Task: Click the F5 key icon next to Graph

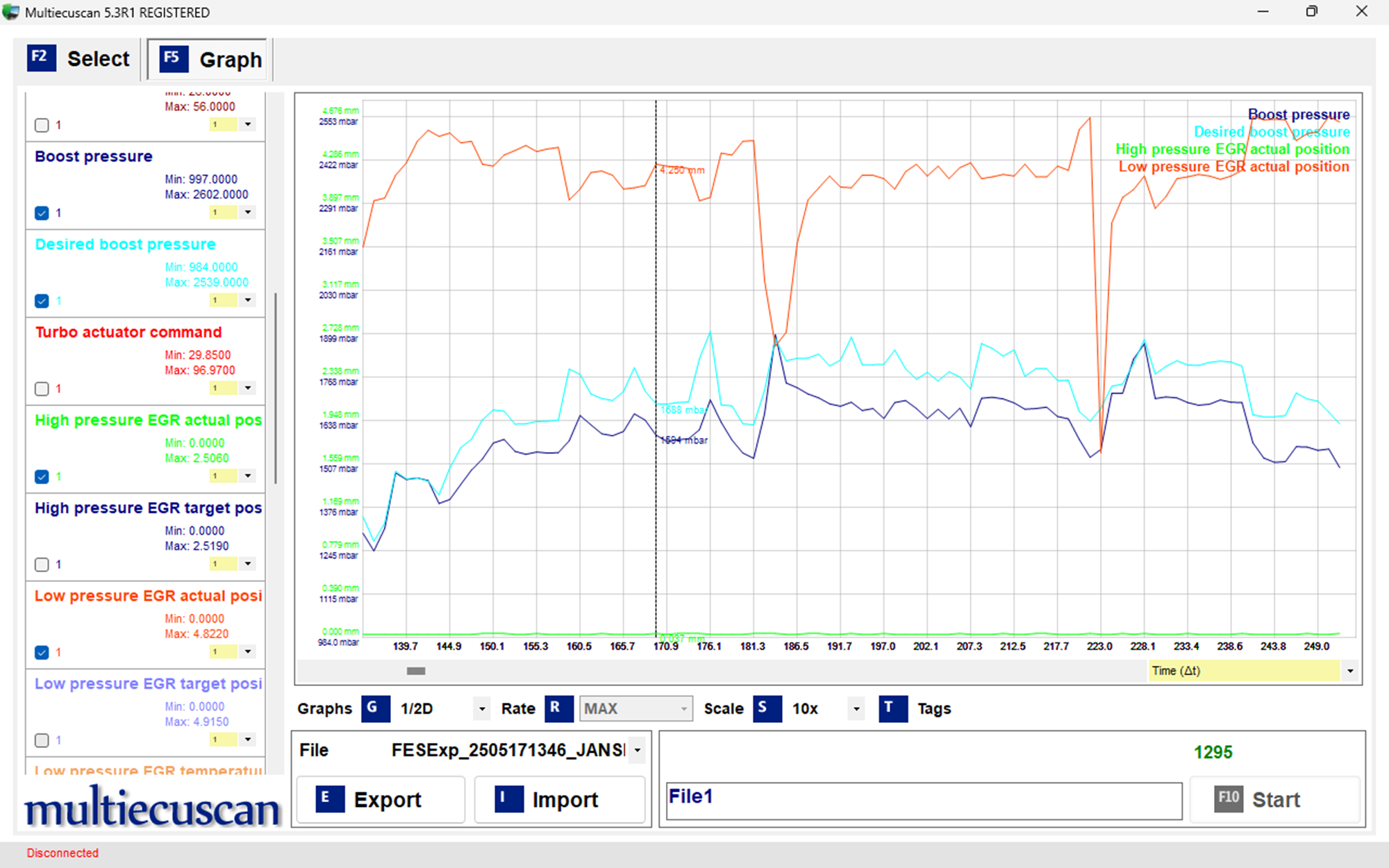Action: pos(174,59)
